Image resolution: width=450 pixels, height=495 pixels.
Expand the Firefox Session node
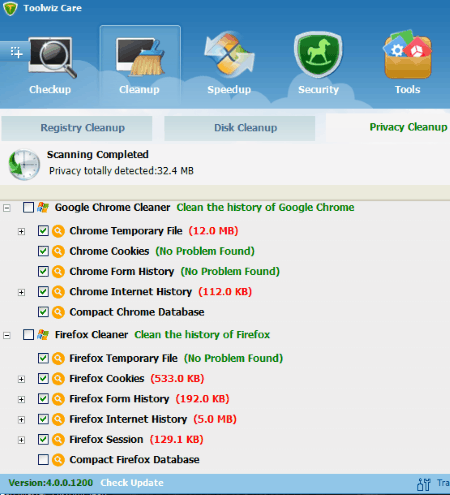tap(21, 440)
